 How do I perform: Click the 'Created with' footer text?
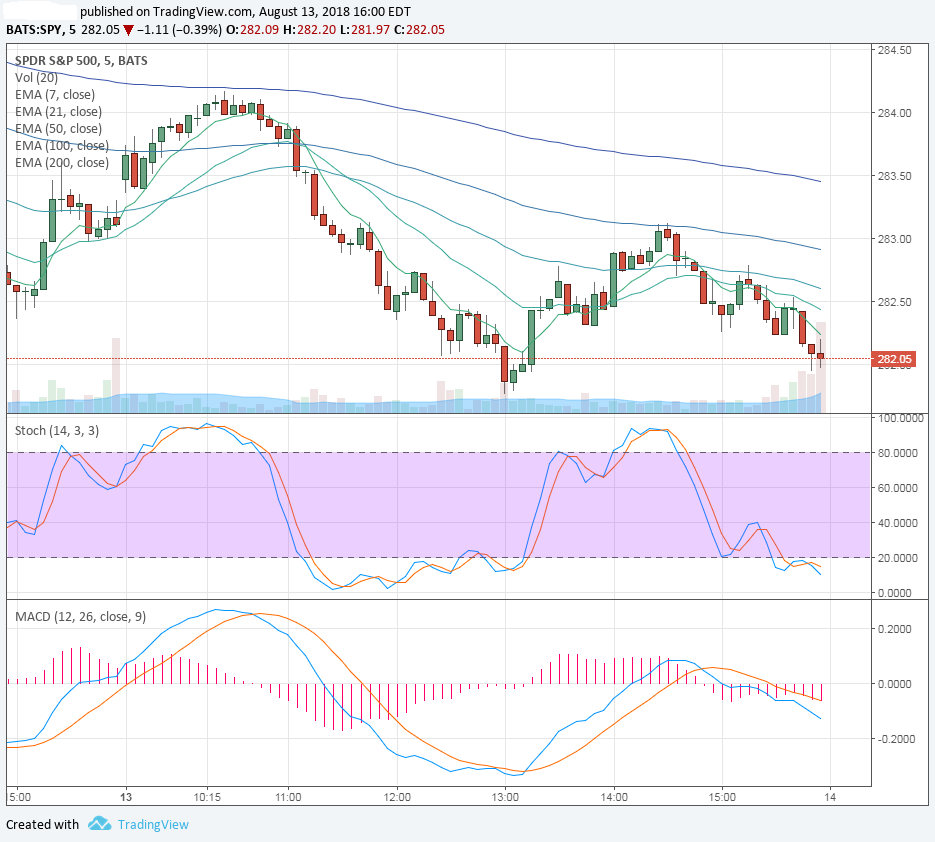click(x=42, y=825)
